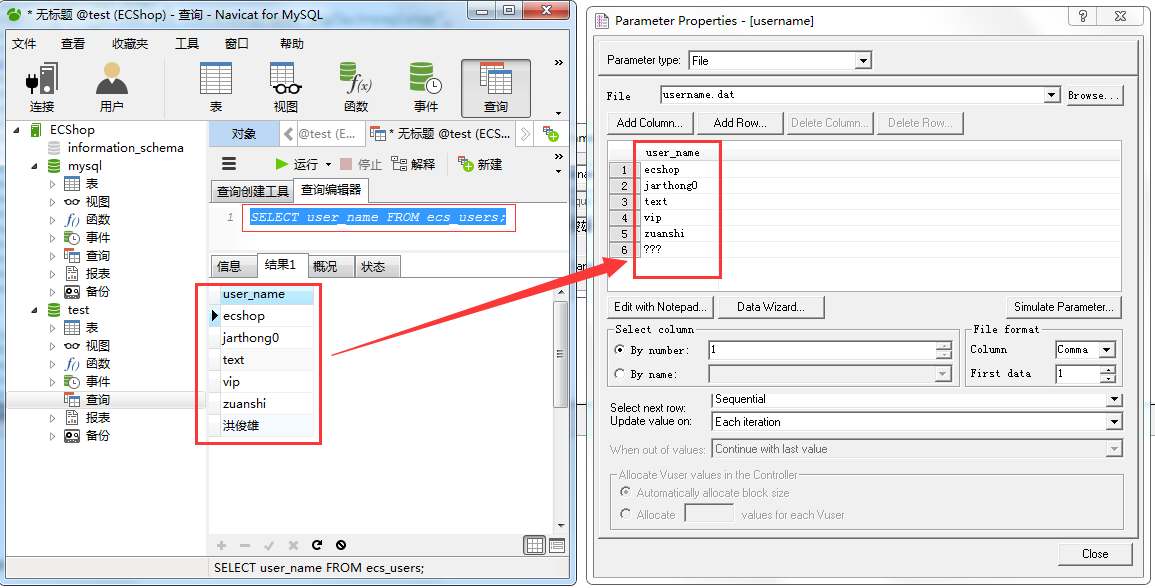The height and width of the screenshot is (588, 1155).
Task: Open the 函数 functions toolbar icon
Action: [x=356, y=88]
